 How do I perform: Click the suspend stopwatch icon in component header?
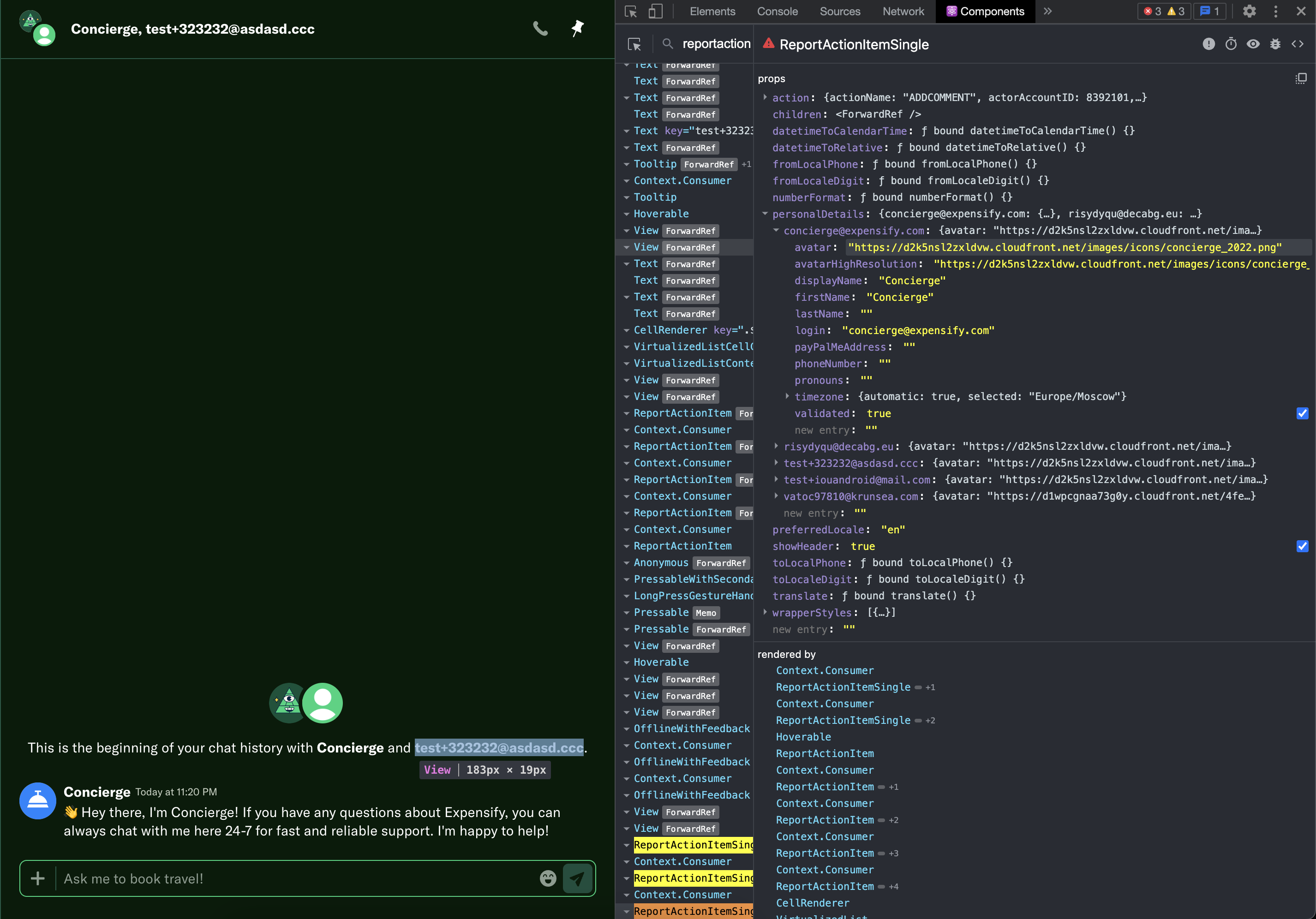[x=1231, y=44]
